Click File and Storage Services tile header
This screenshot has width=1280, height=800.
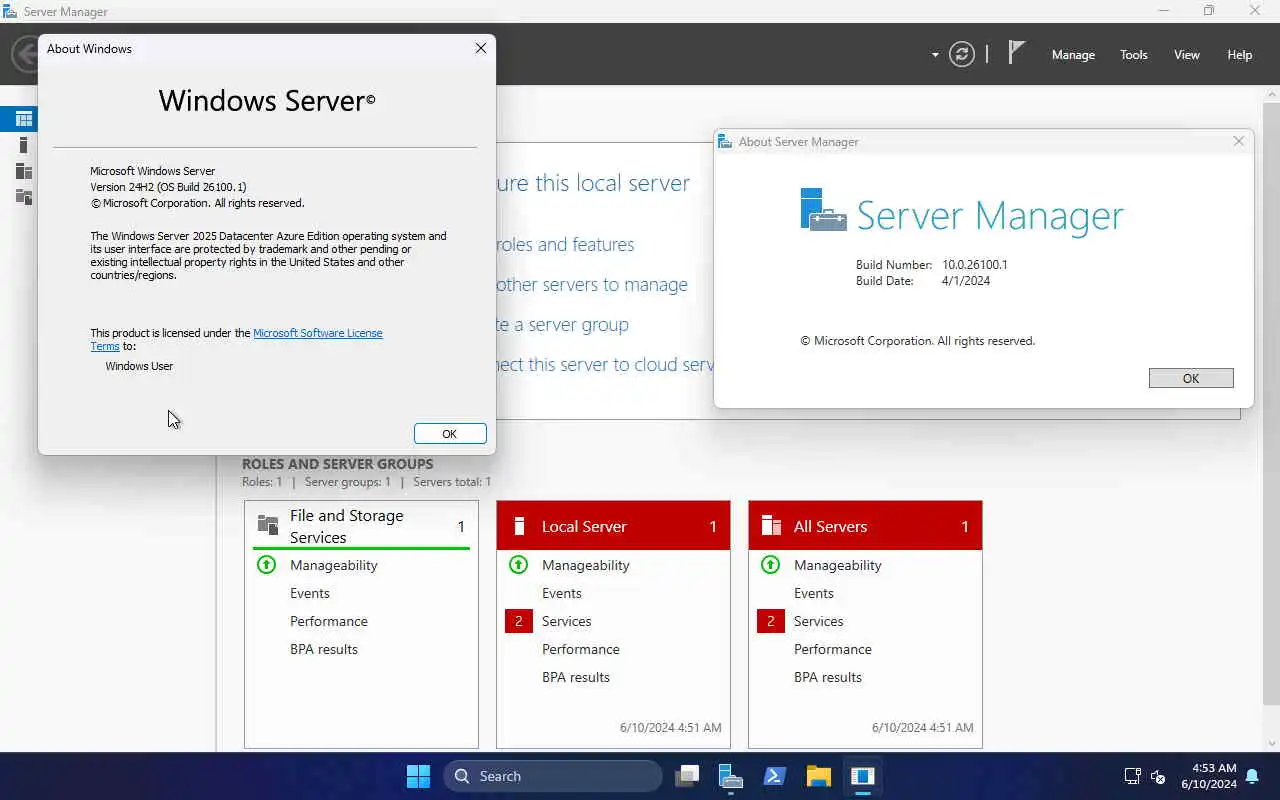click(361, 526)
